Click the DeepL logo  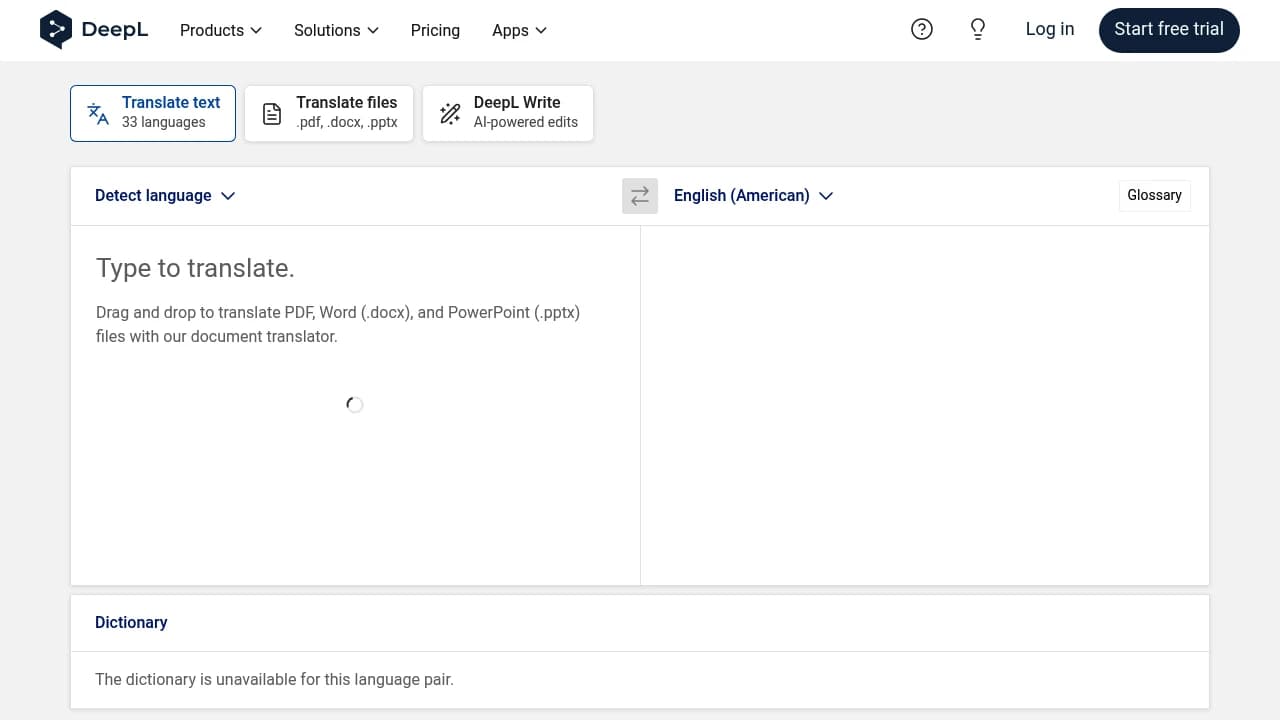click(94, 30)
